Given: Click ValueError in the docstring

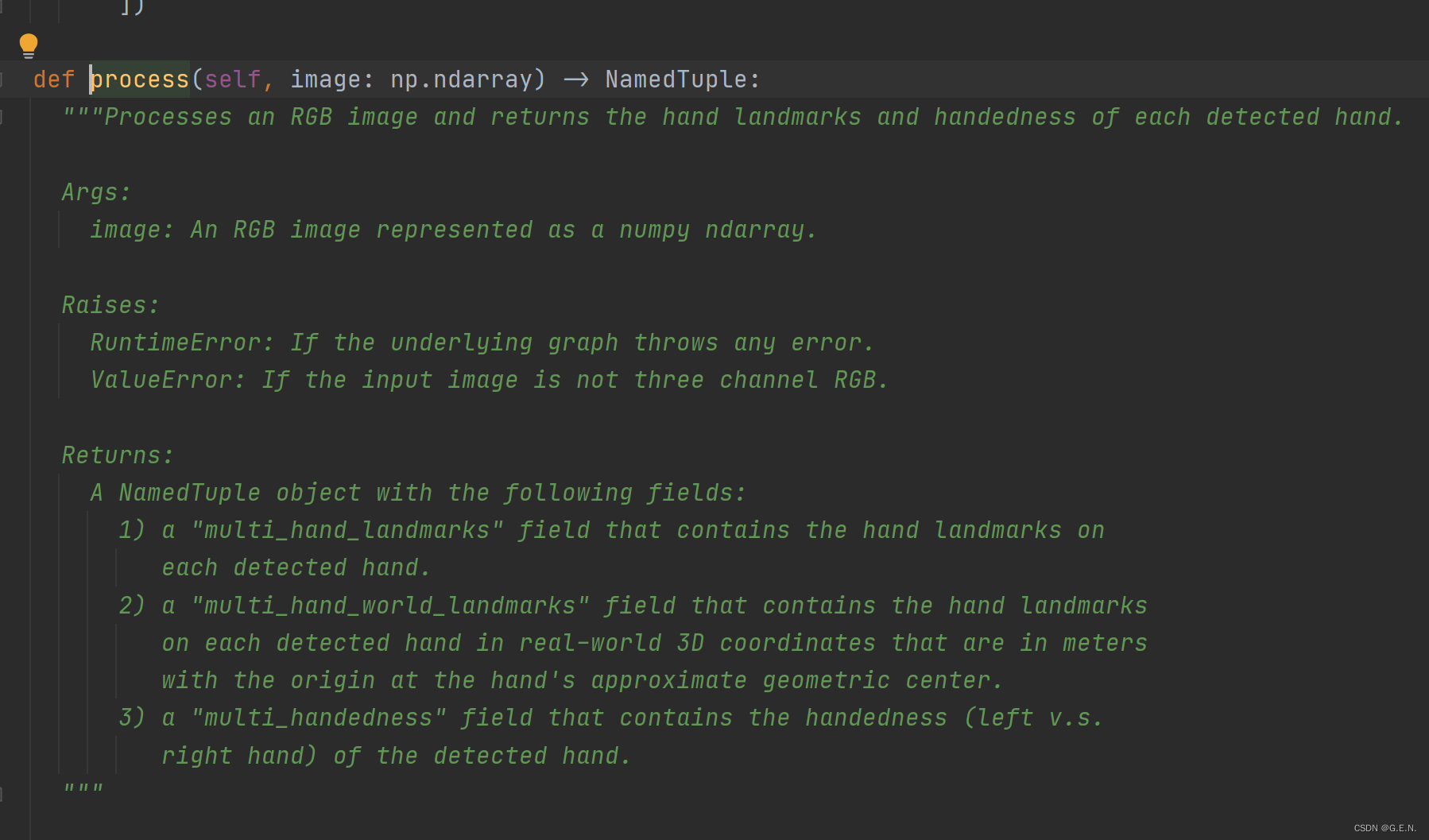Looking at the screenshot, I should (161, 380).
